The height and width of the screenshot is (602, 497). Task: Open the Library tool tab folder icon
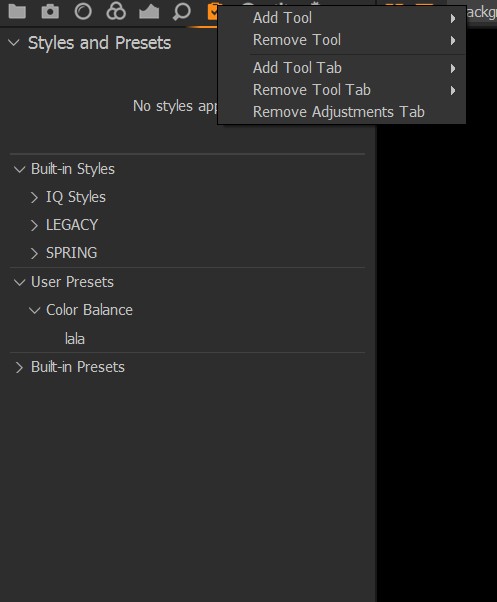pyautogui.click(x=17, y=12)
